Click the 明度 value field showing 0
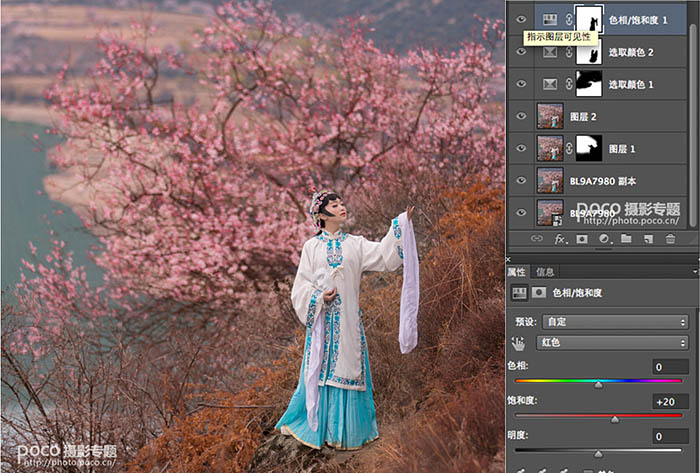The width and height of the screenshot is (700, 473). (671, 436)
